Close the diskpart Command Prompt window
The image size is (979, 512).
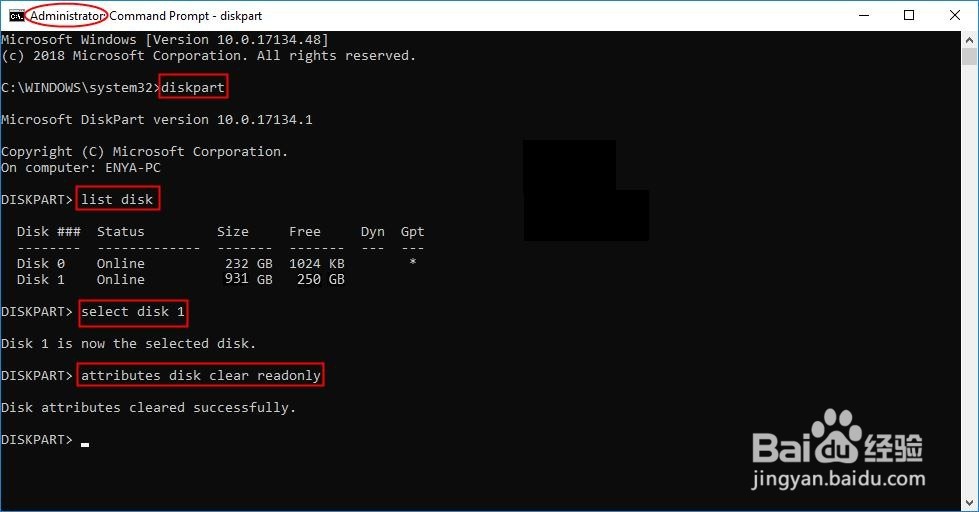[x=955, y=16]
